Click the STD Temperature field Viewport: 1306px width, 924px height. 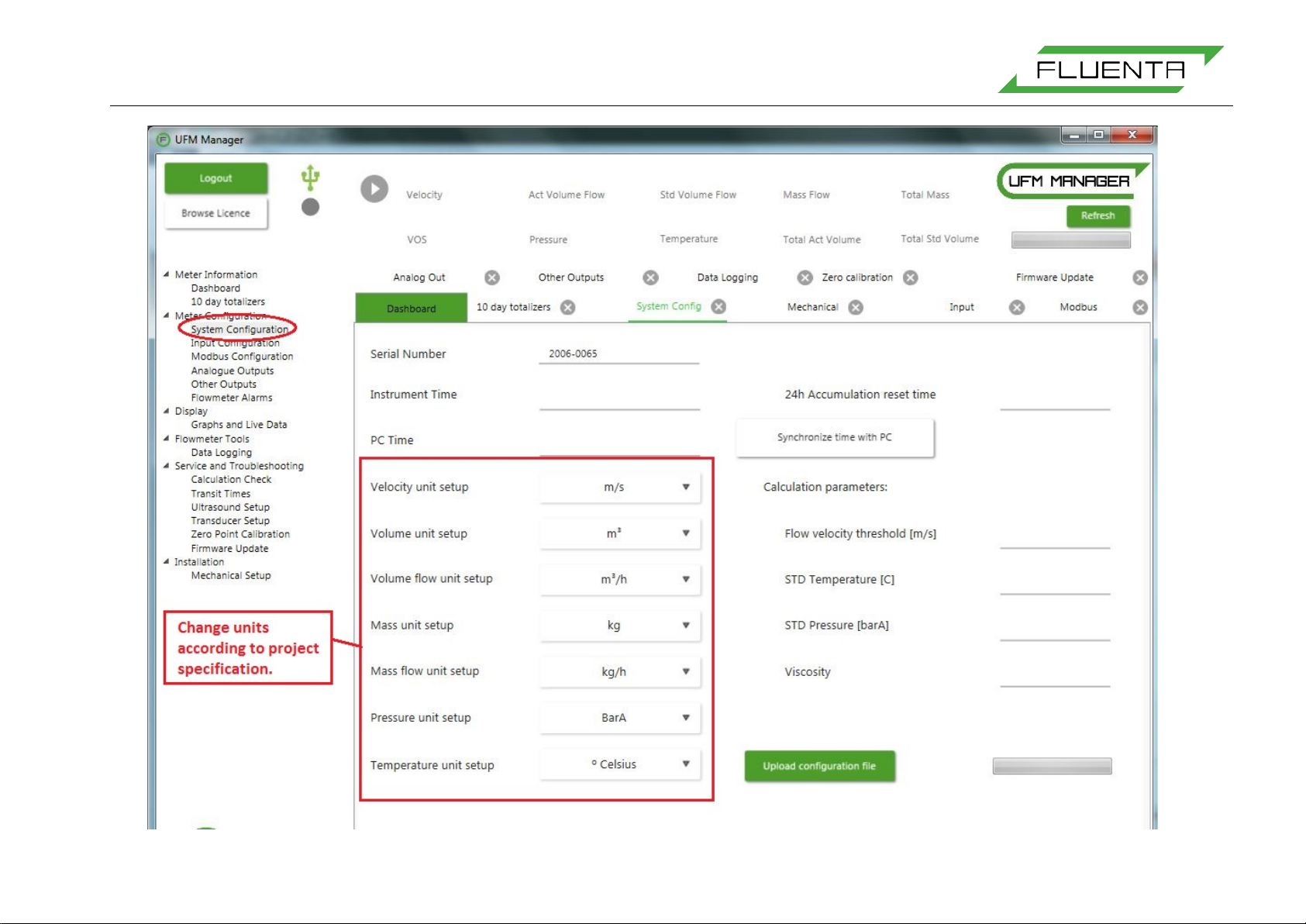[x=1055, y=584]
